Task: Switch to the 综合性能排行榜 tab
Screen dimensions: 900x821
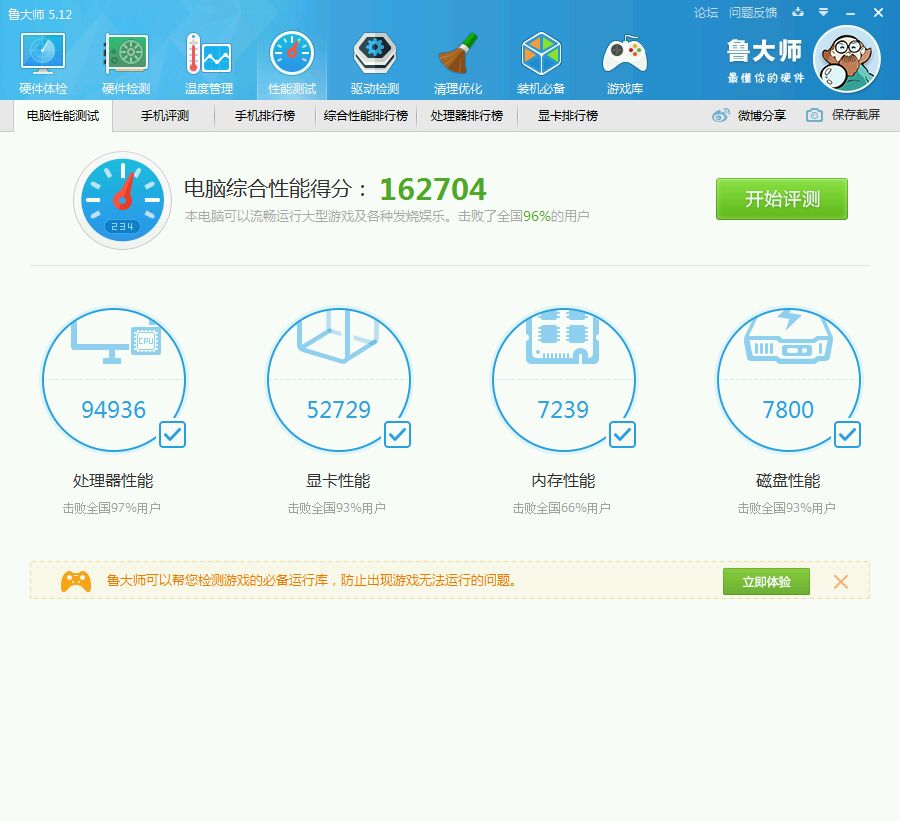Action: click(x=366, y=116)
